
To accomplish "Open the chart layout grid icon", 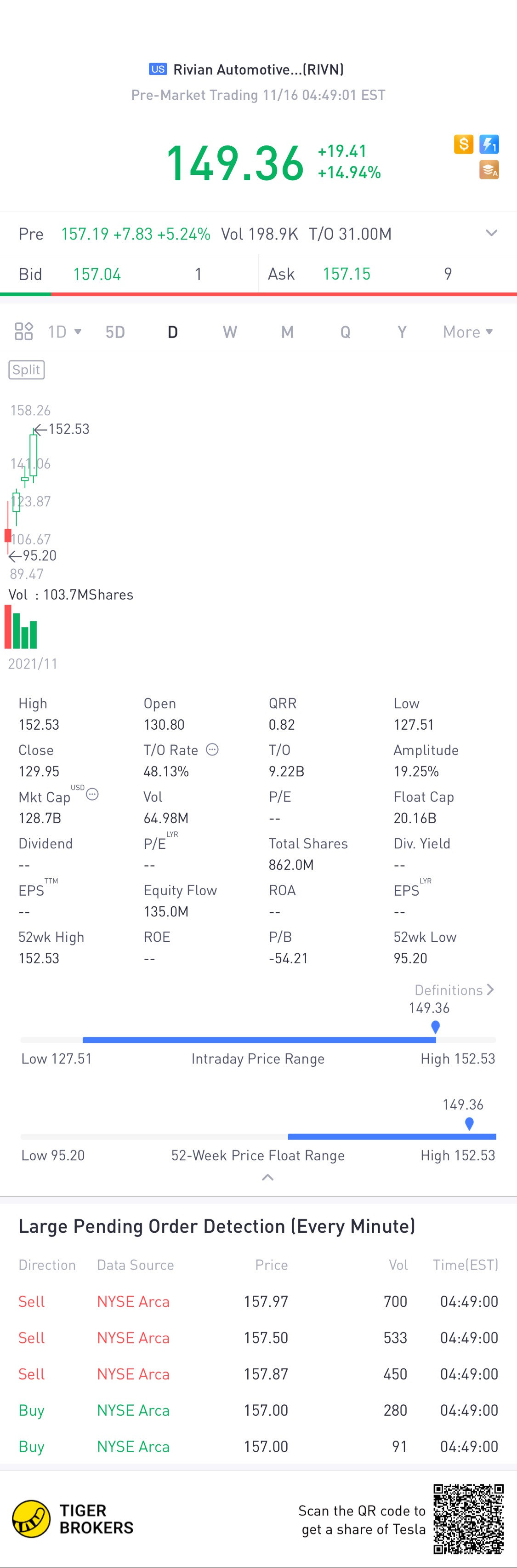I will click(24, 331).
